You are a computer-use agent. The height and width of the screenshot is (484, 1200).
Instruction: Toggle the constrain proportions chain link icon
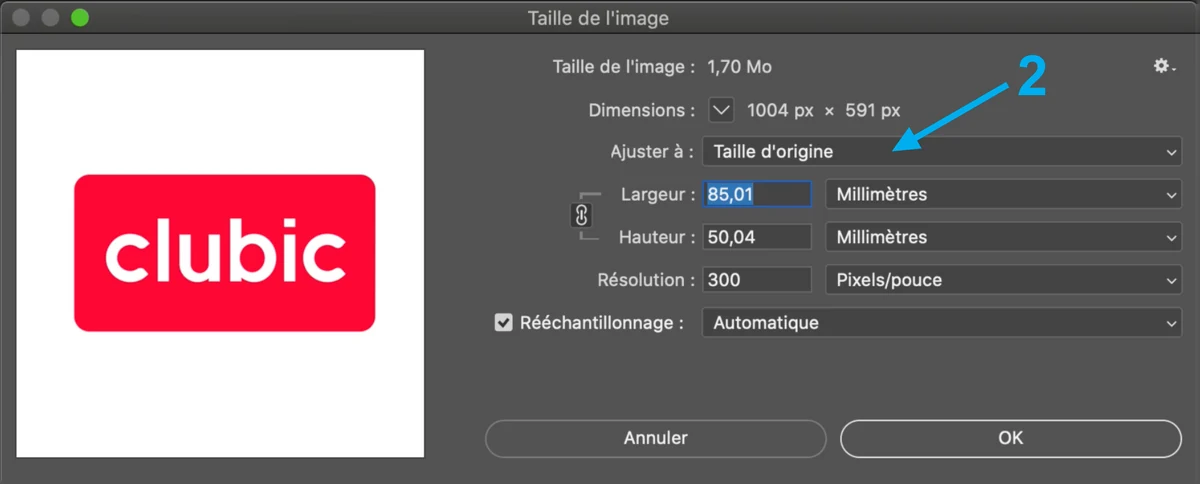coord(583,216)
